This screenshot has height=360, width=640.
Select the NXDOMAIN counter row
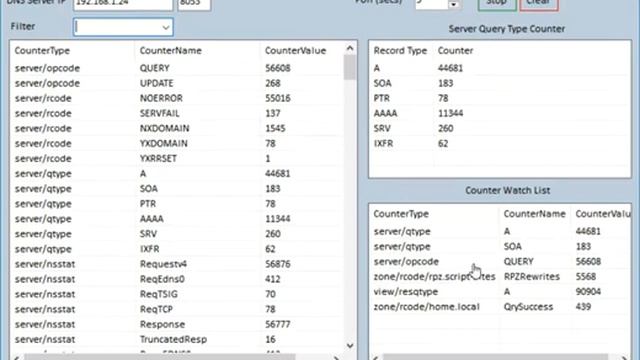177,129
